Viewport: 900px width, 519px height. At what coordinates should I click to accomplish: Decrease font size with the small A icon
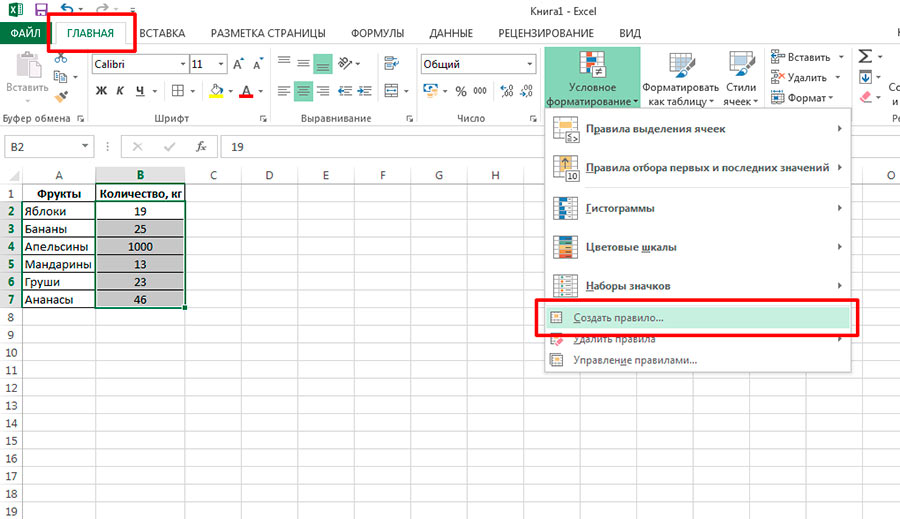[258, 64]
